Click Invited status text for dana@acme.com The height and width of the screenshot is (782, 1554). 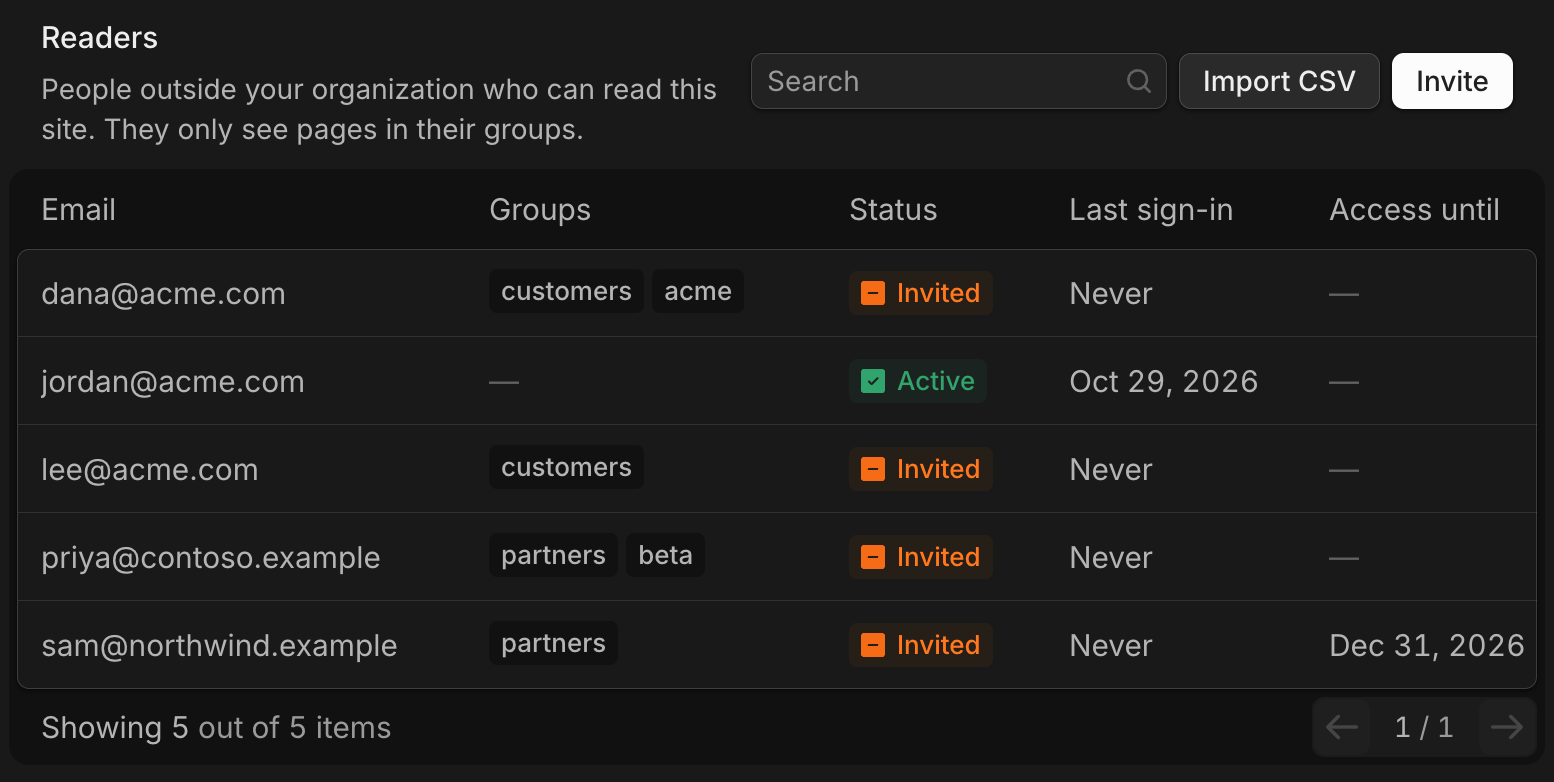click(938, 293)
